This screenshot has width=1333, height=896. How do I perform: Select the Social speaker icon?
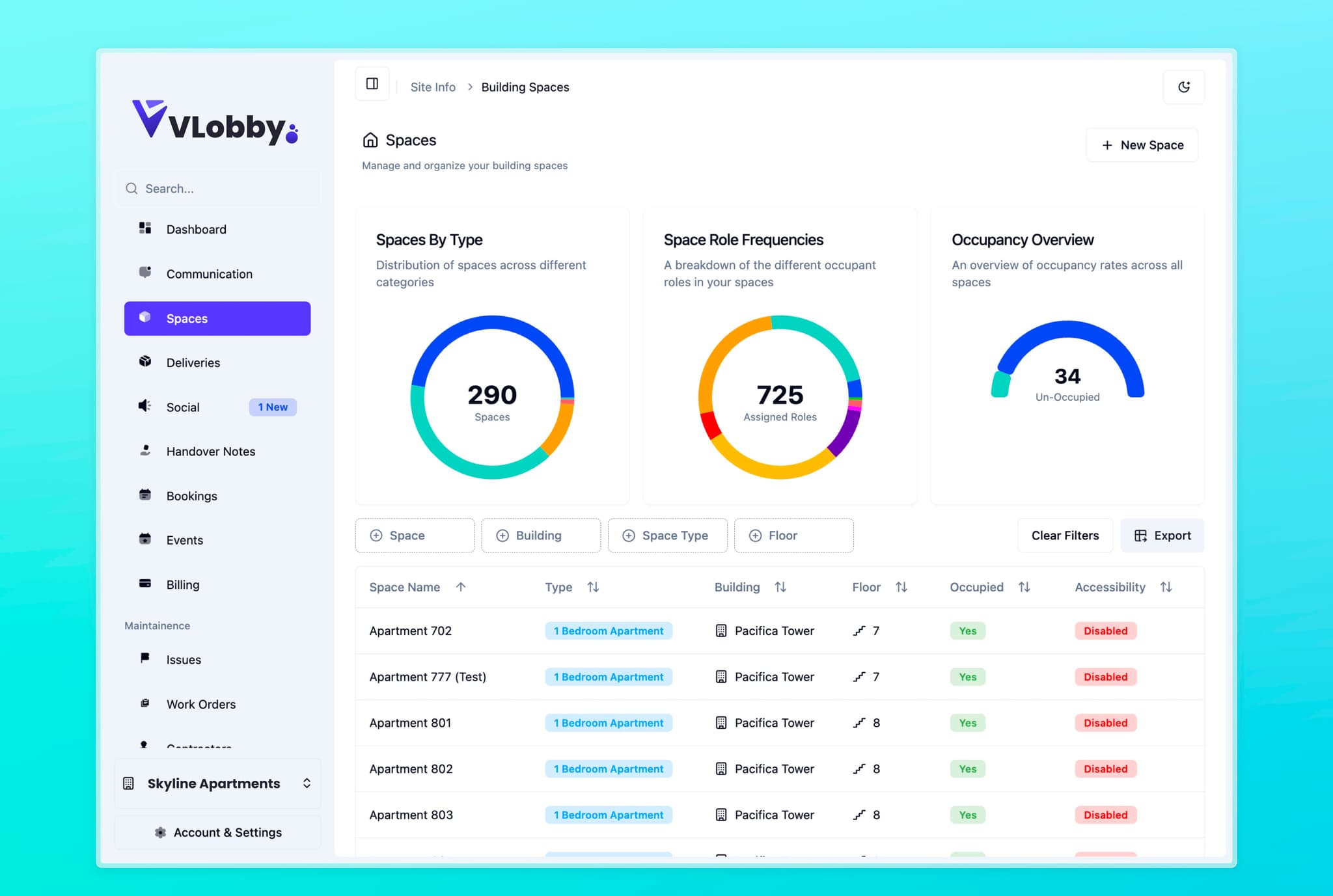144,406
